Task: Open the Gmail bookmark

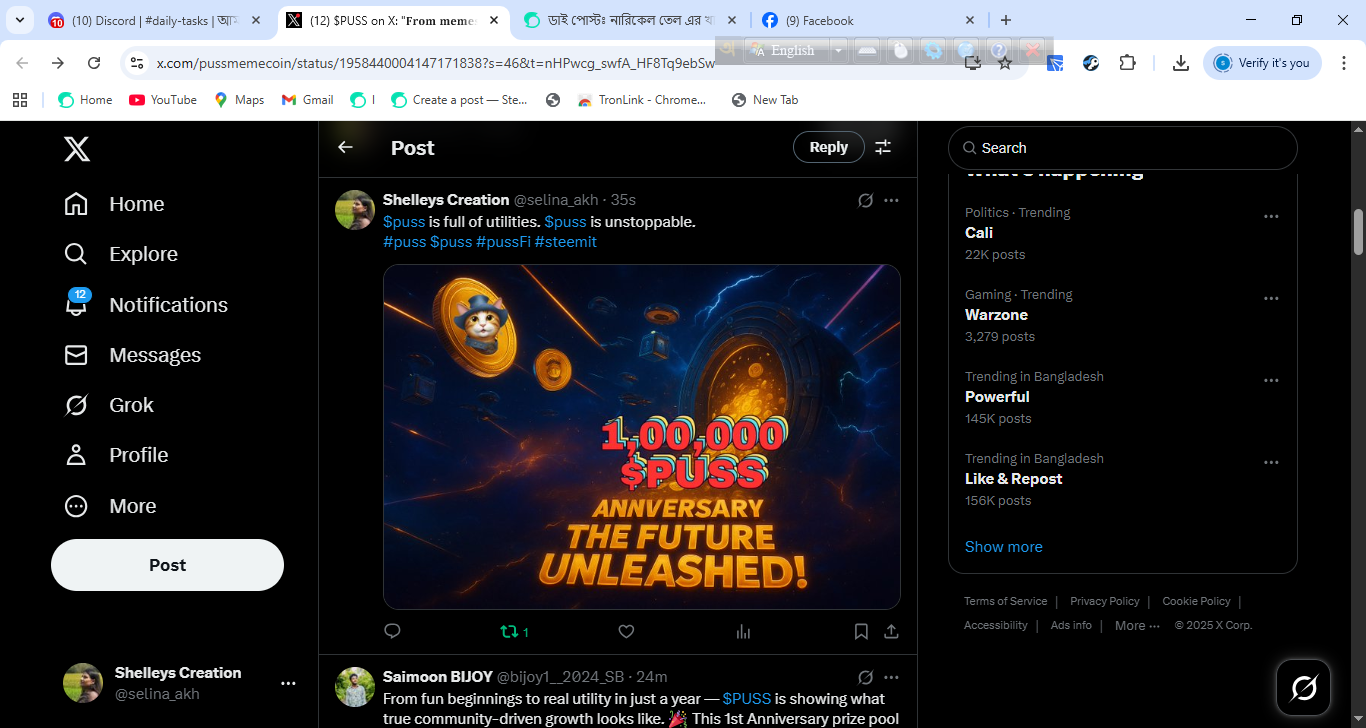Action: pos(308,100)
